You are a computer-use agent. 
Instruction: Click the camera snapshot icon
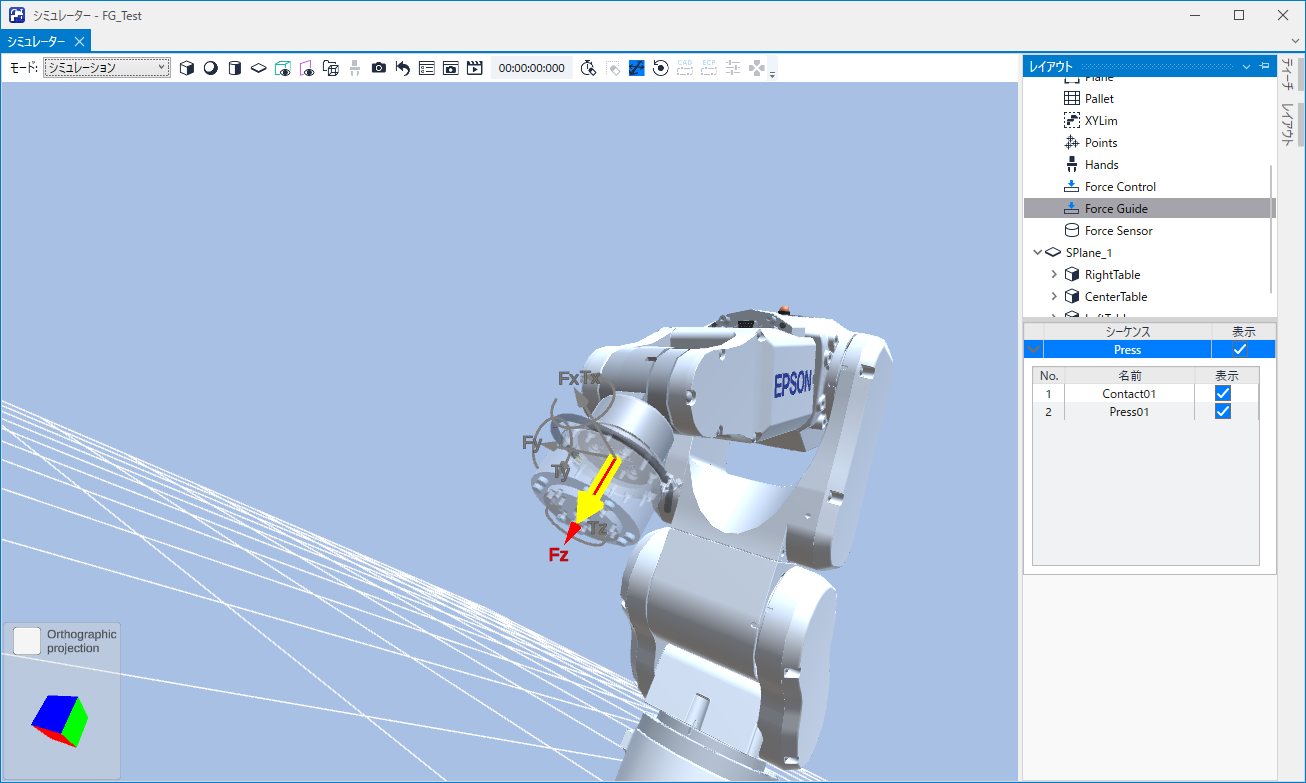coord(379,68)
